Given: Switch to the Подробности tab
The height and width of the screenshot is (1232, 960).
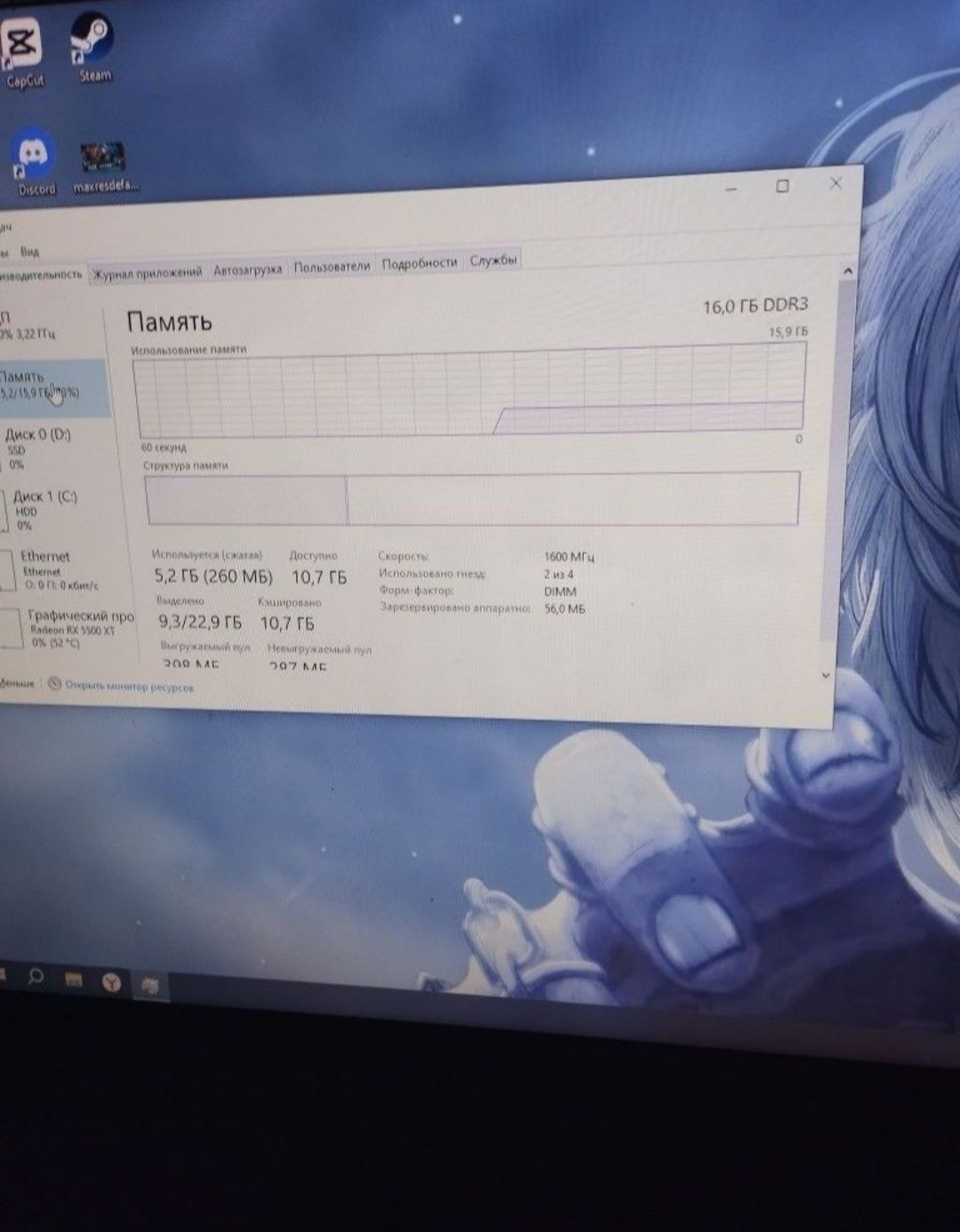Looking at the screenshot, I should click(419, 263).
